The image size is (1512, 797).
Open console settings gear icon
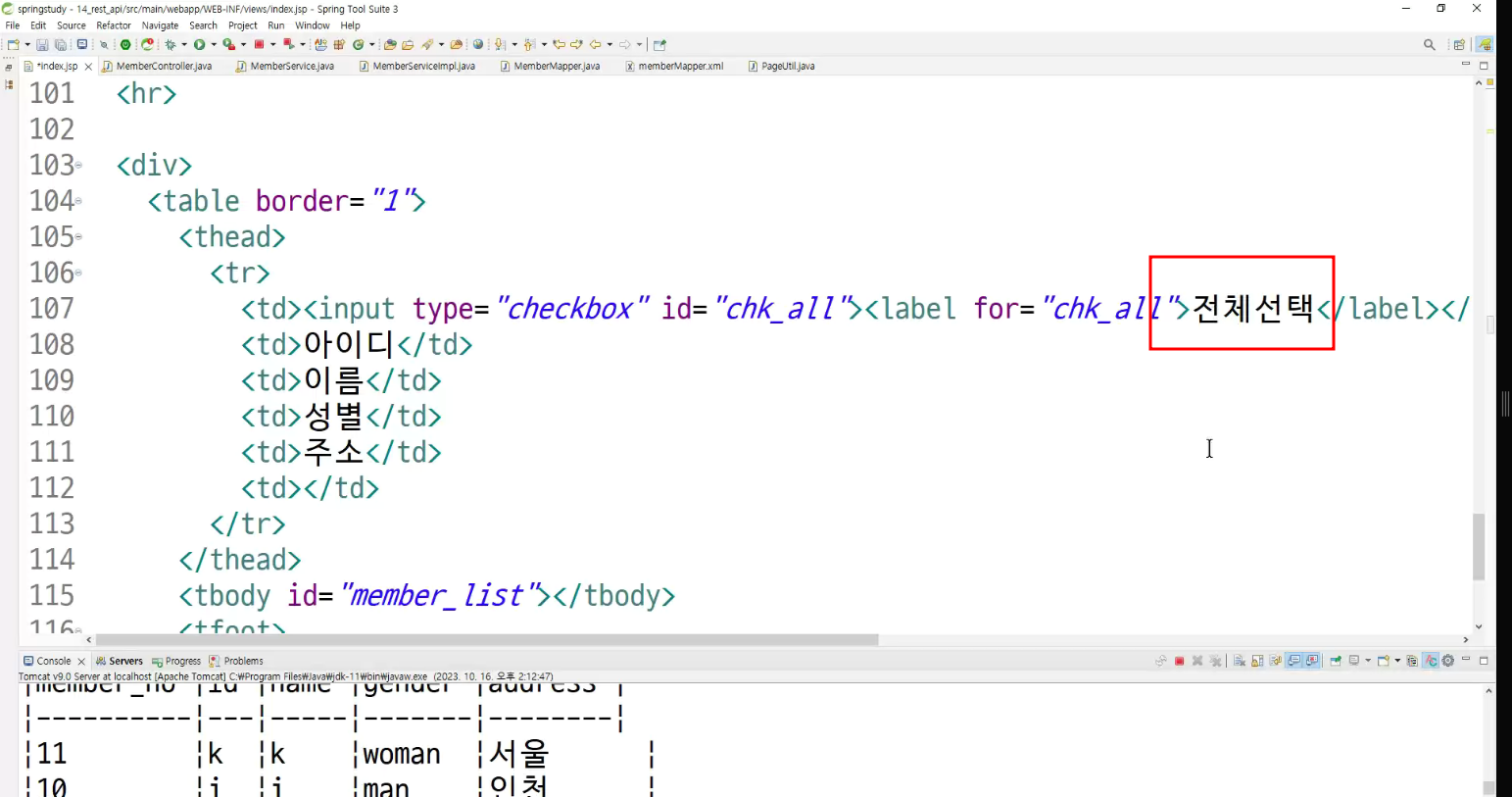click(x=1447, y=662)
